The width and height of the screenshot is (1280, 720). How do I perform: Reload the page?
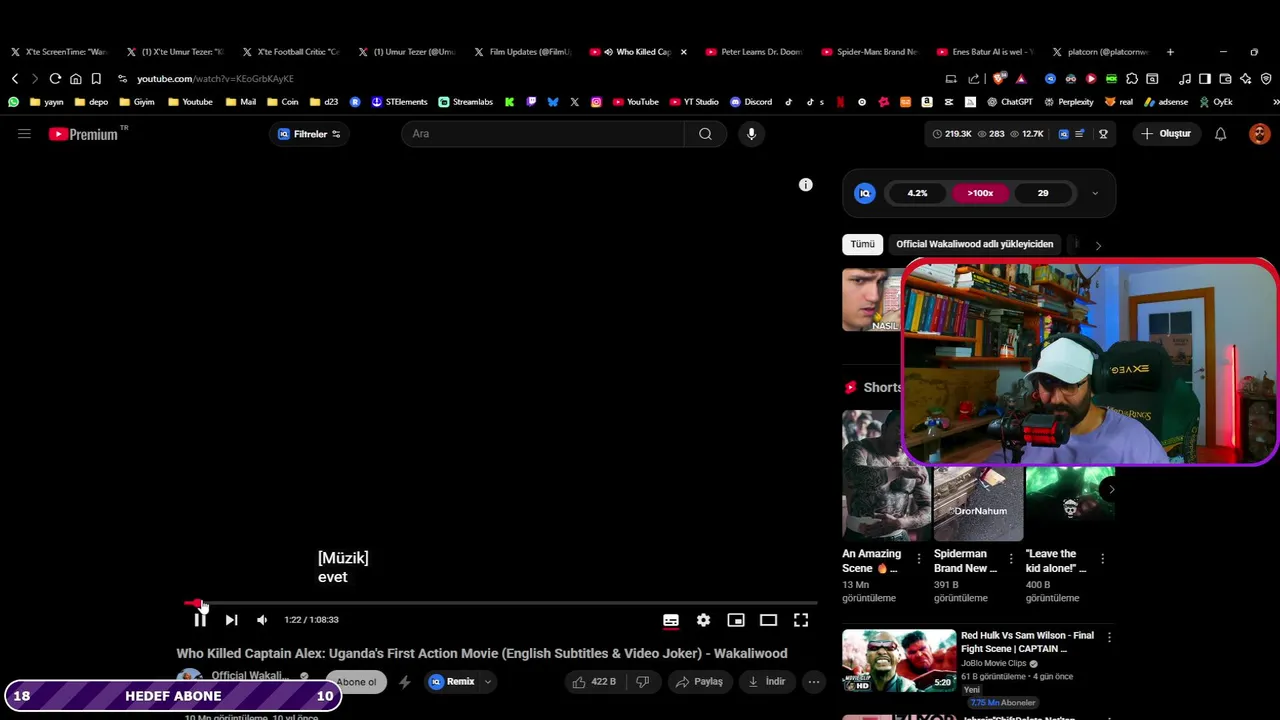55,78
